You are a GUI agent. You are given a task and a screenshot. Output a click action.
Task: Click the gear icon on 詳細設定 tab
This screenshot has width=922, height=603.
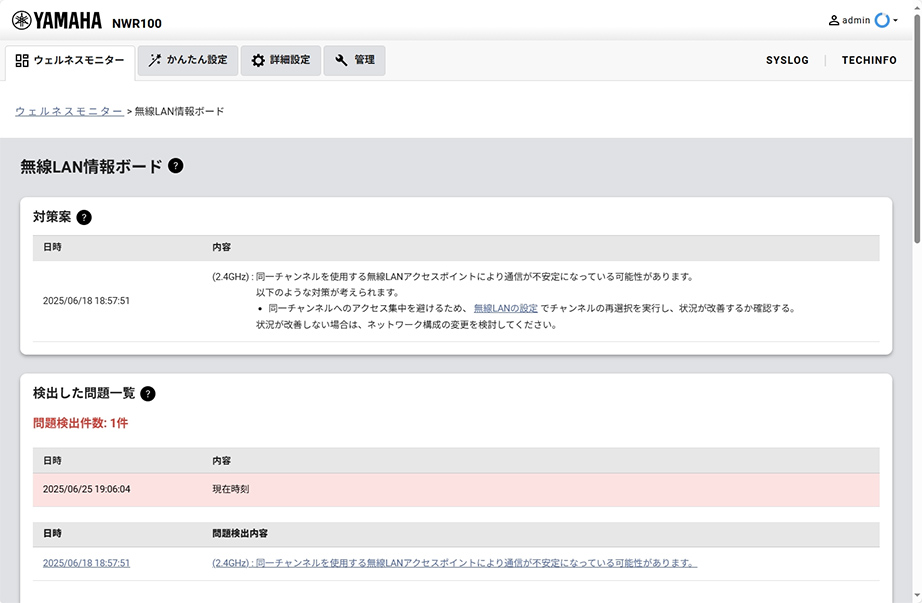(x=257, y=60)
